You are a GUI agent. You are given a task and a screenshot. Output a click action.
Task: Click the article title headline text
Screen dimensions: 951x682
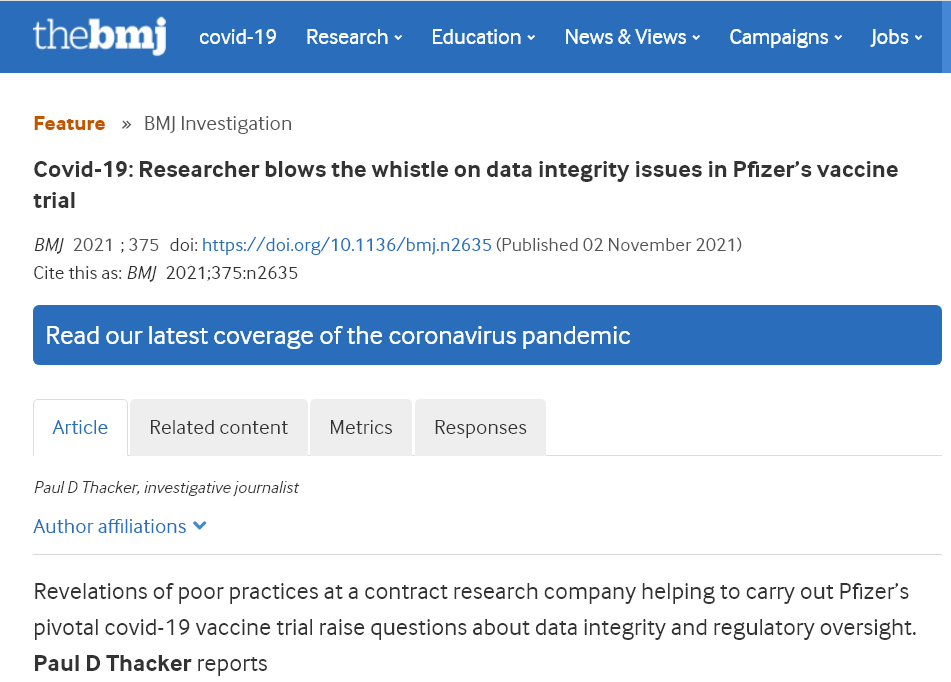click(465, 170)
